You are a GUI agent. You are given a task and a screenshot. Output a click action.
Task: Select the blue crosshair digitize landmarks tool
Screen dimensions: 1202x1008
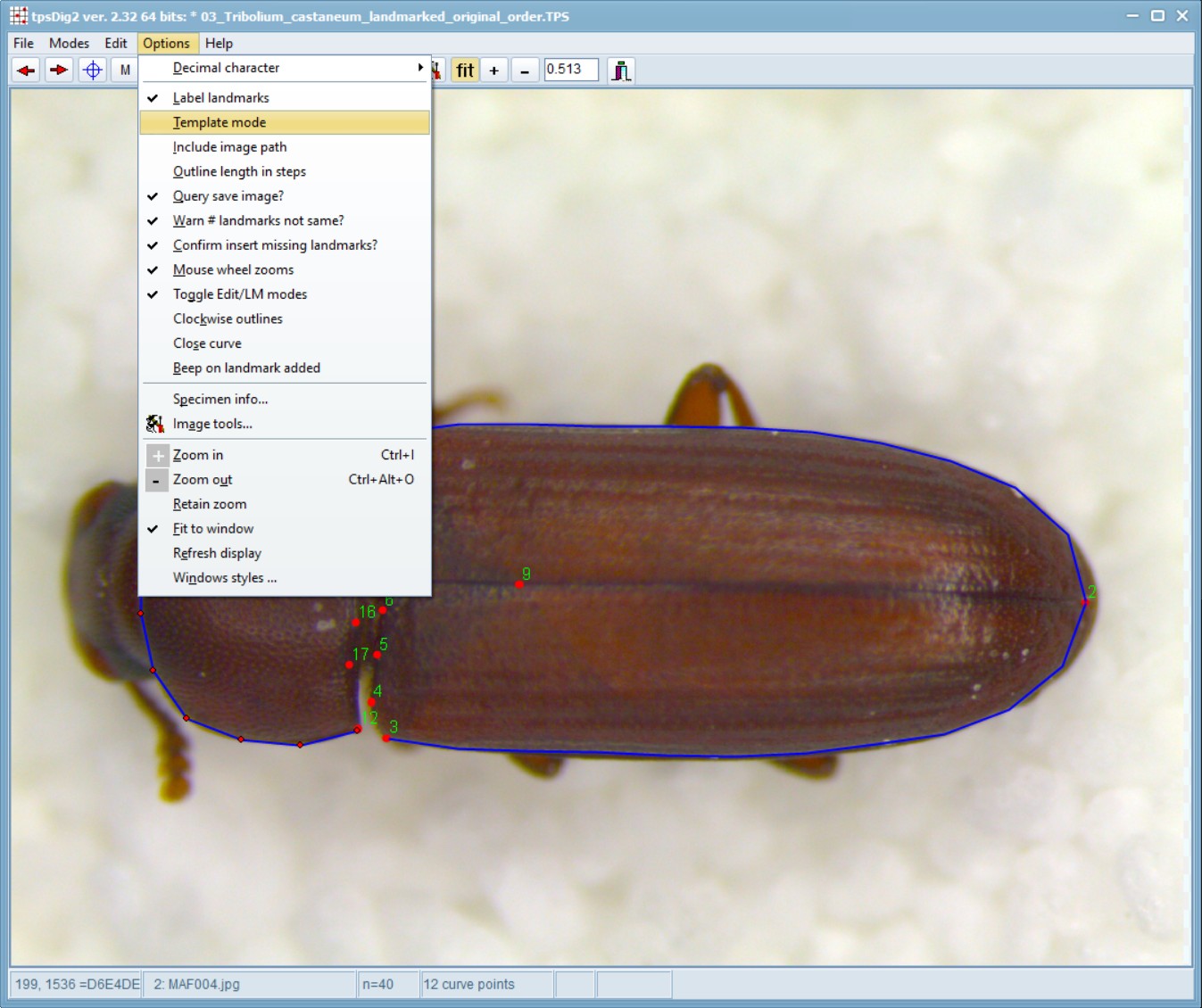pos(93,70)
